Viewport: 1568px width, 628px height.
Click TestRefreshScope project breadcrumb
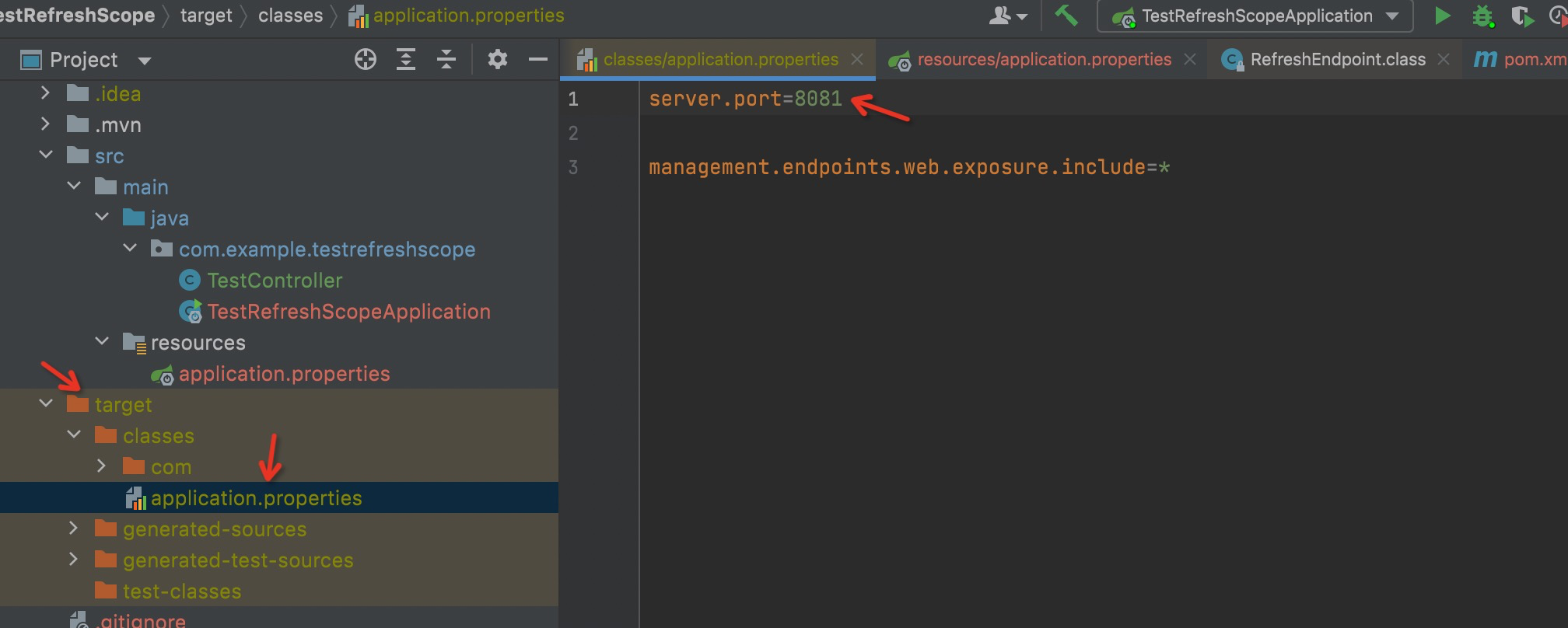pos(78,16)
